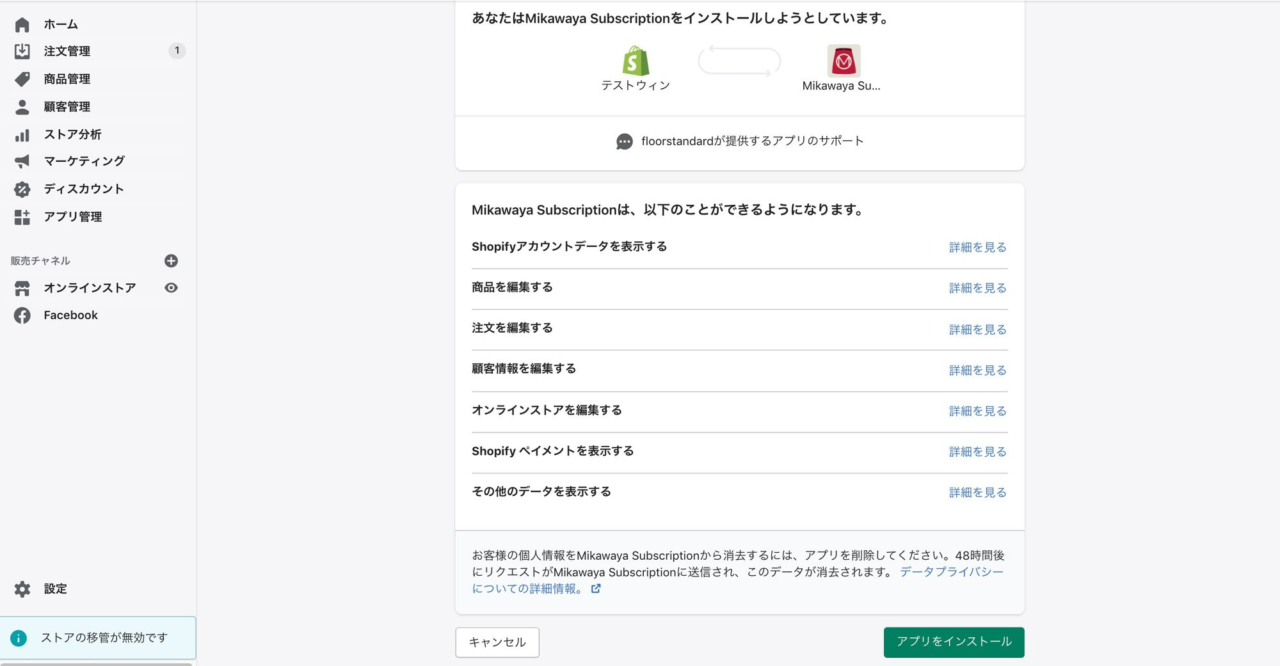Click 販売チャネル section heading
The height and width of the screenshot is (666, 1280).
41,261
